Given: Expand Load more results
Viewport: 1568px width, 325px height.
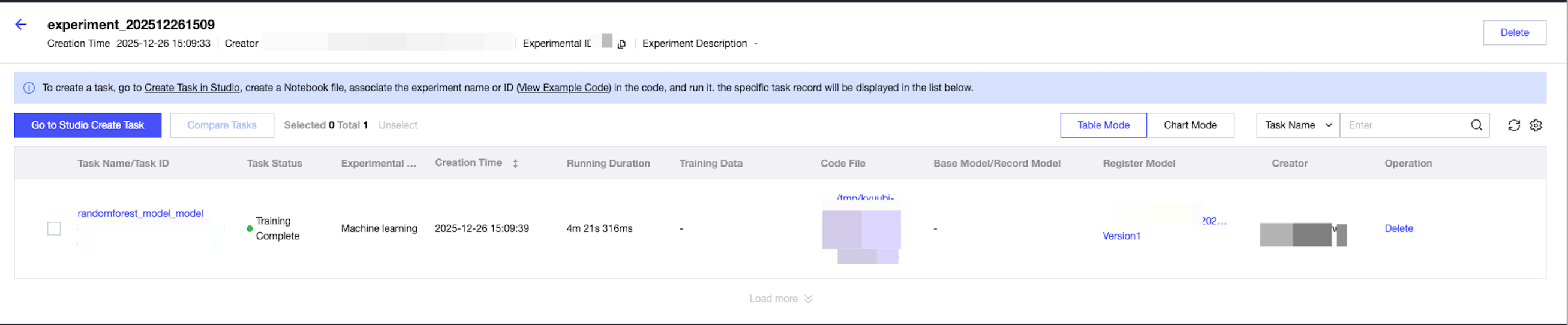Looking at the screenshot, I should pos(780,299).
